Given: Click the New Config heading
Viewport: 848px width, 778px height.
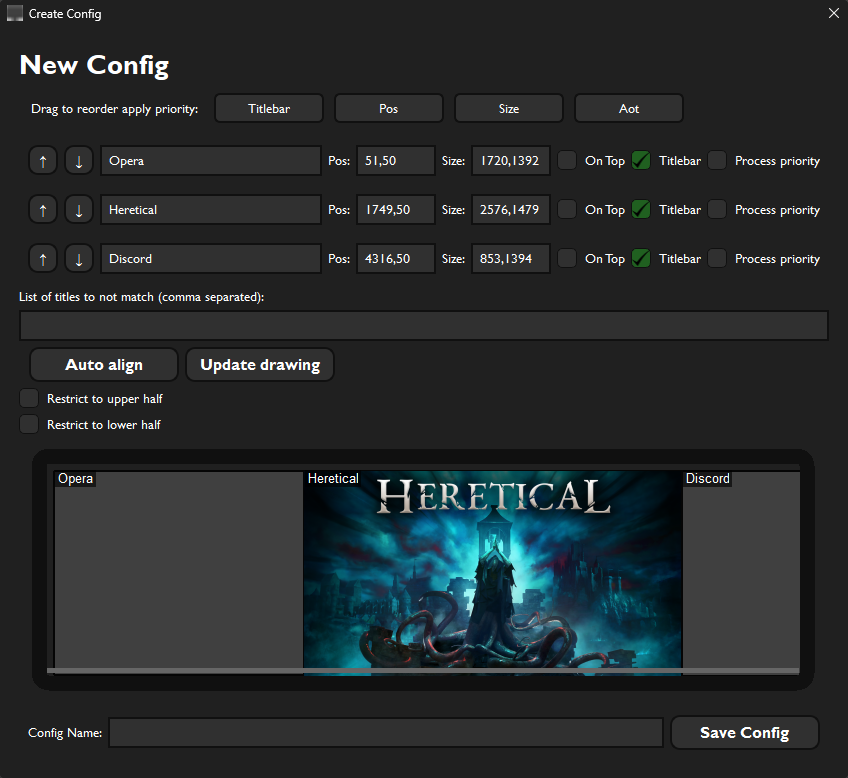Looking at the screenshot, I should [x=94, y=65].
